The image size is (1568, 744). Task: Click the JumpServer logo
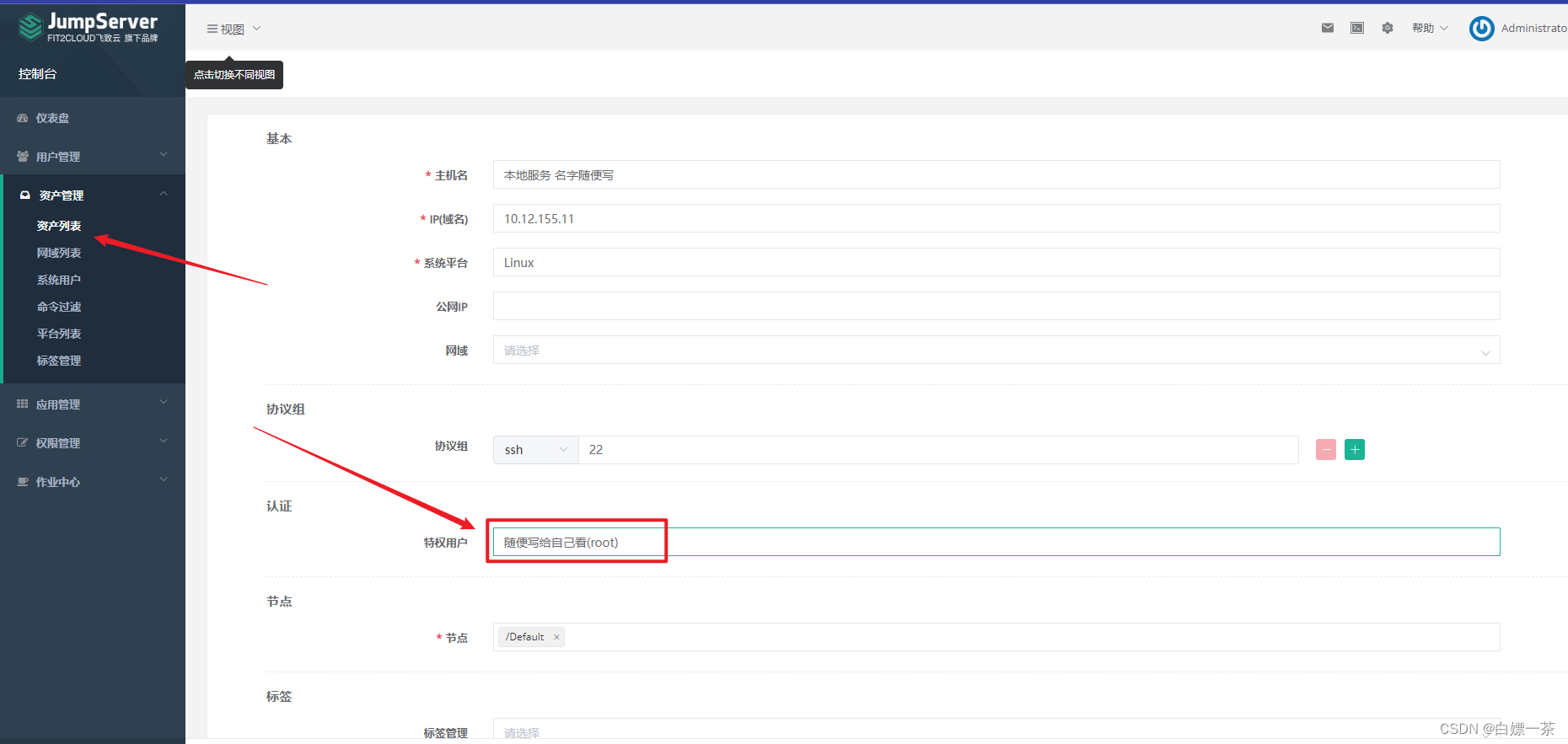click(x=89, y=27)
